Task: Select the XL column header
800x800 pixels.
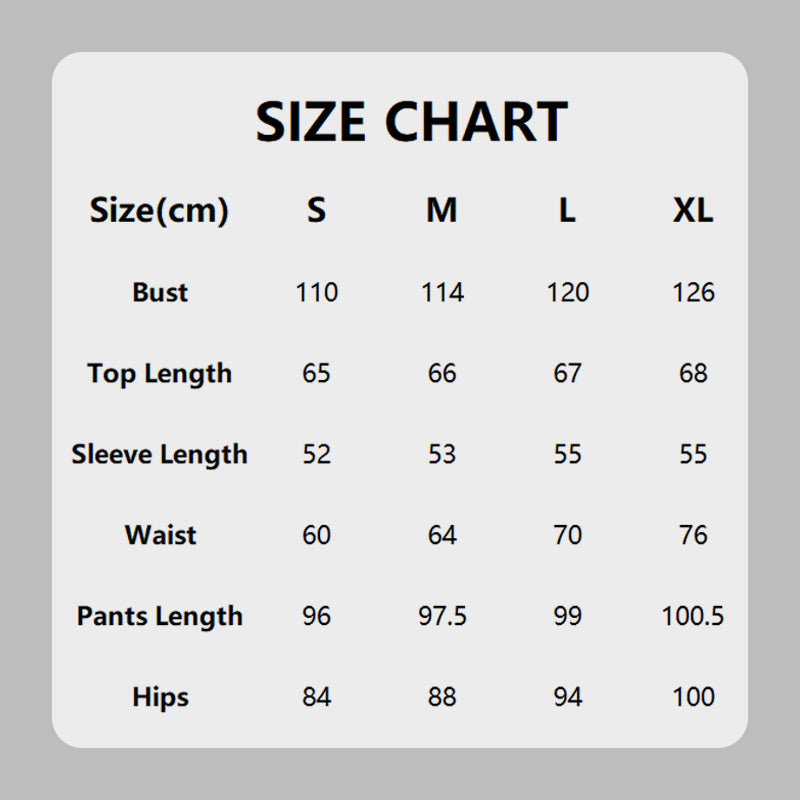Action: (693, 211)
